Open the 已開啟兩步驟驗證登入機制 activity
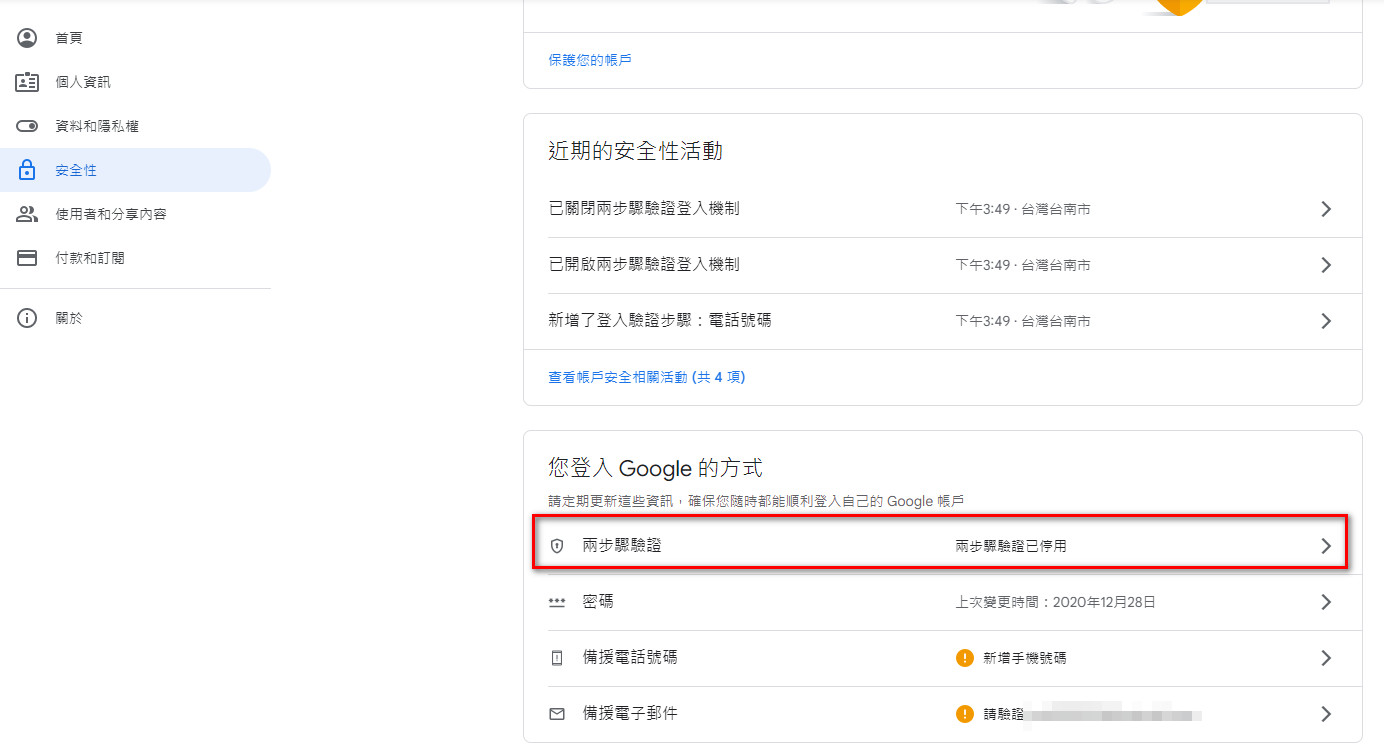The image size is (1384, 749). coord(943,265)
